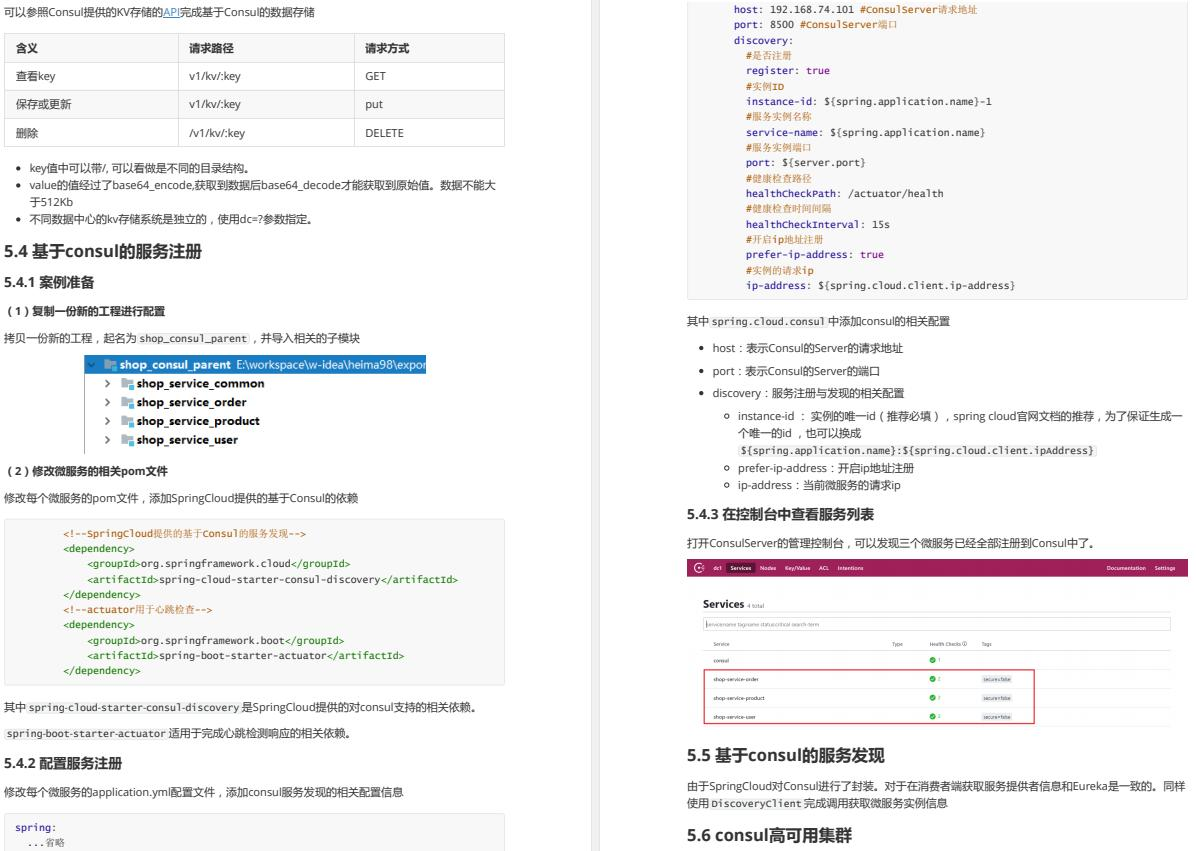Viewport: 1196px width, 851px height.
Task: Click the Health Checks info icon
Action: pos(965,644)
